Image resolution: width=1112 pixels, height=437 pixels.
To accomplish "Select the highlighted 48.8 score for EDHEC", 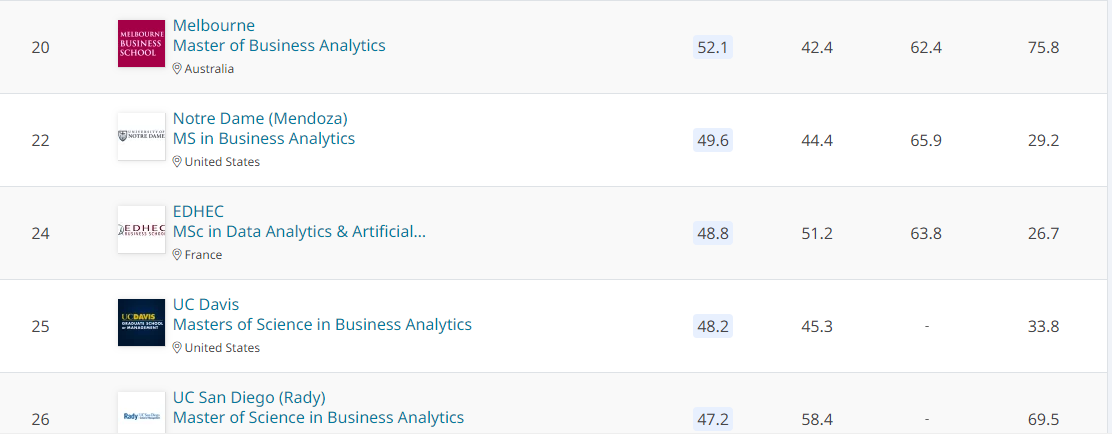I will click(713, 233).
